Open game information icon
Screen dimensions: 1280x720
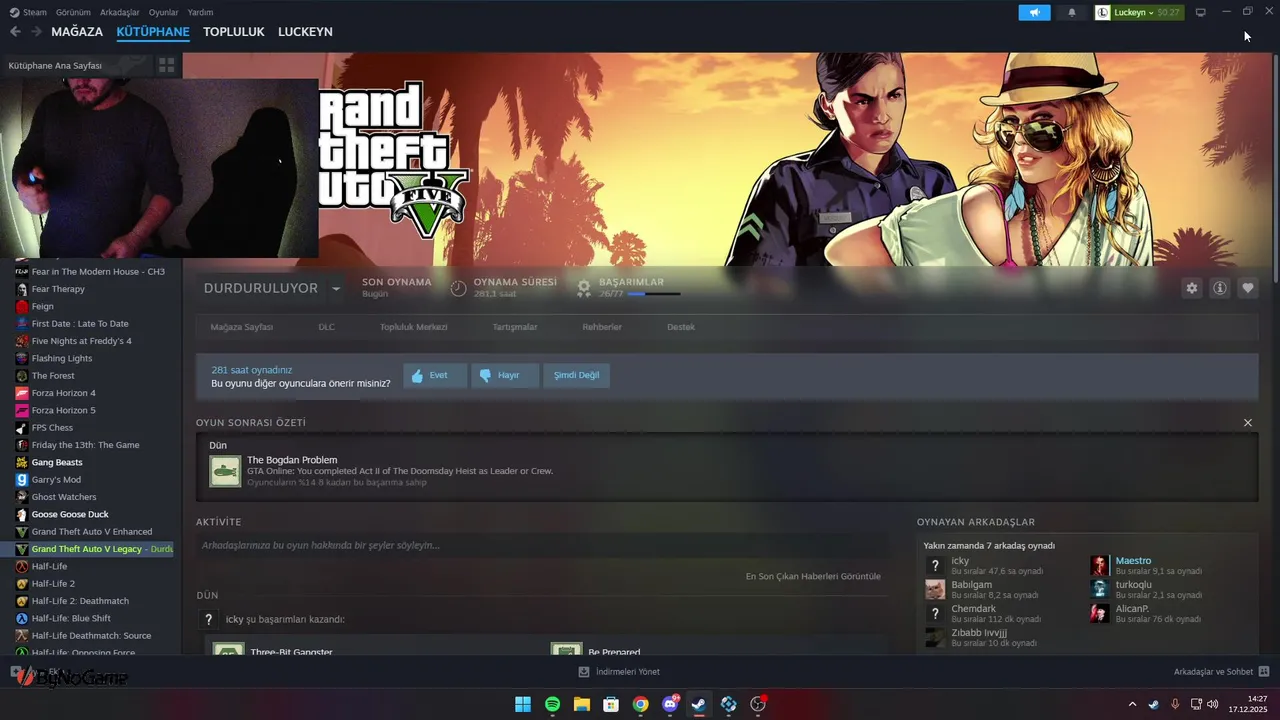pos(1220,288)
